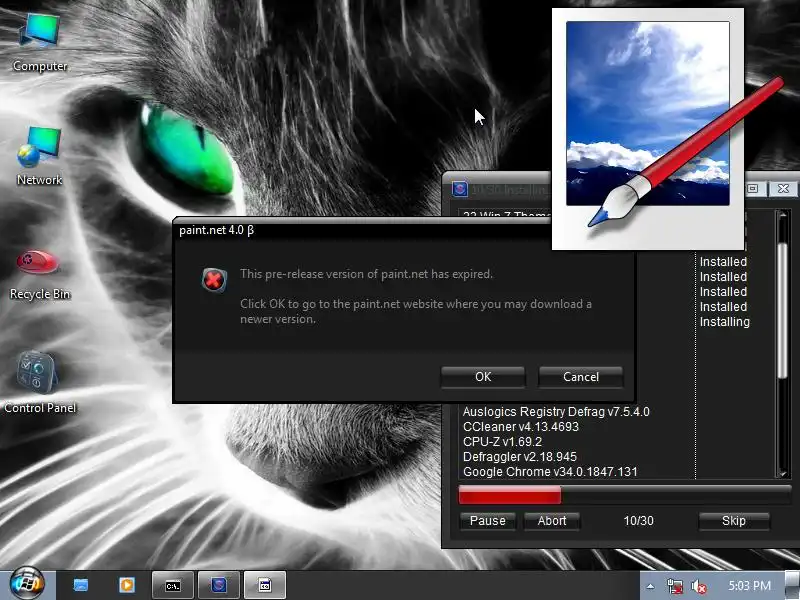Image resolution: width=800 pixels, height=600 pixels.
Task: Open the Network desktop icon
Action: click(x=40, y=156)
